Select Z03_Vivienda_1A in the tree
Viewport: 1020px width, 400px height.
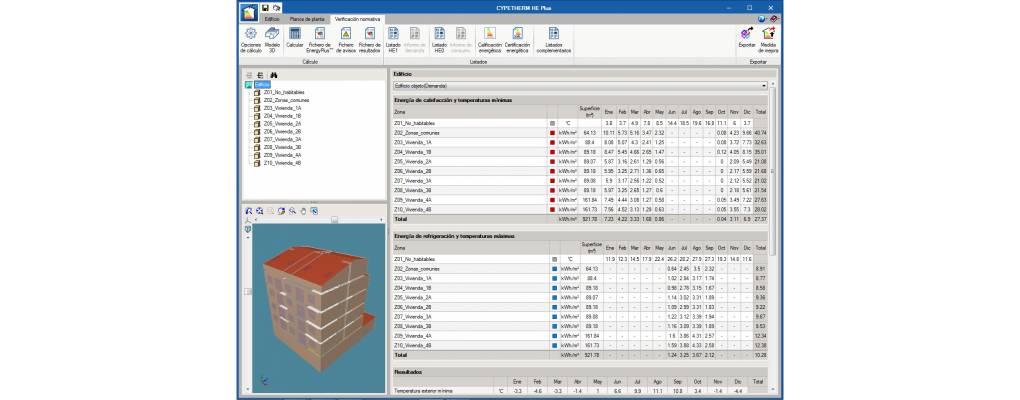tap(282, 108)
